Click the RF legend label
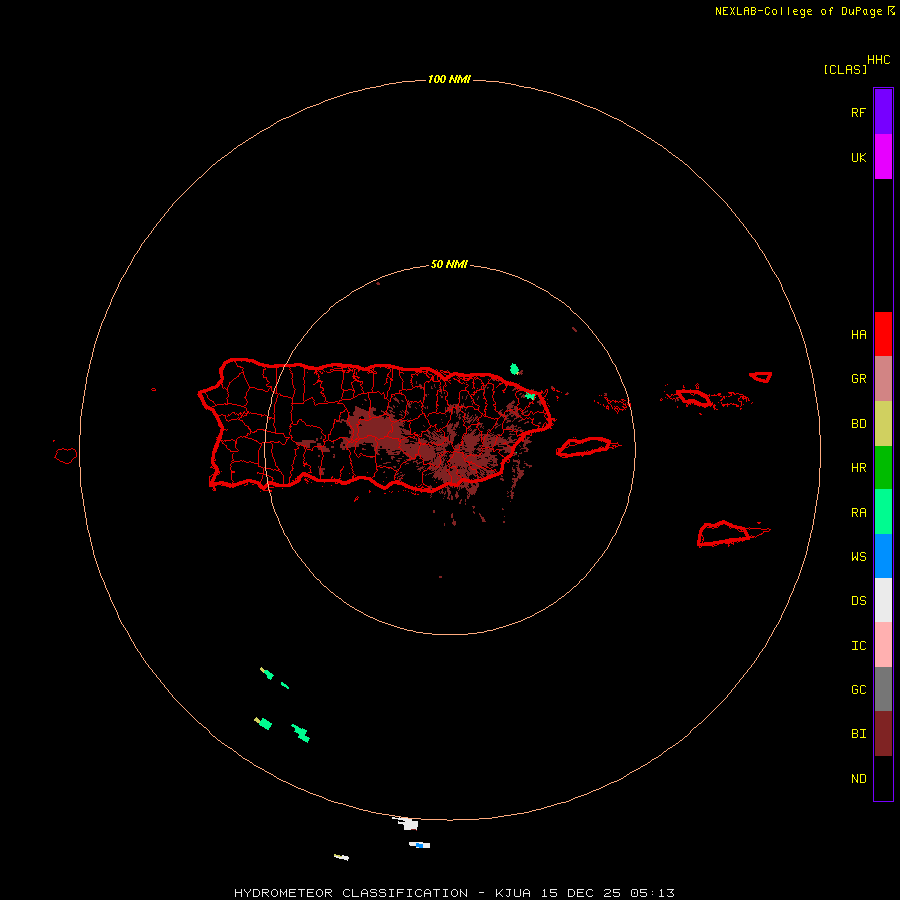The image size is (900, 900). pyautogui.click(x=858, y=112)
